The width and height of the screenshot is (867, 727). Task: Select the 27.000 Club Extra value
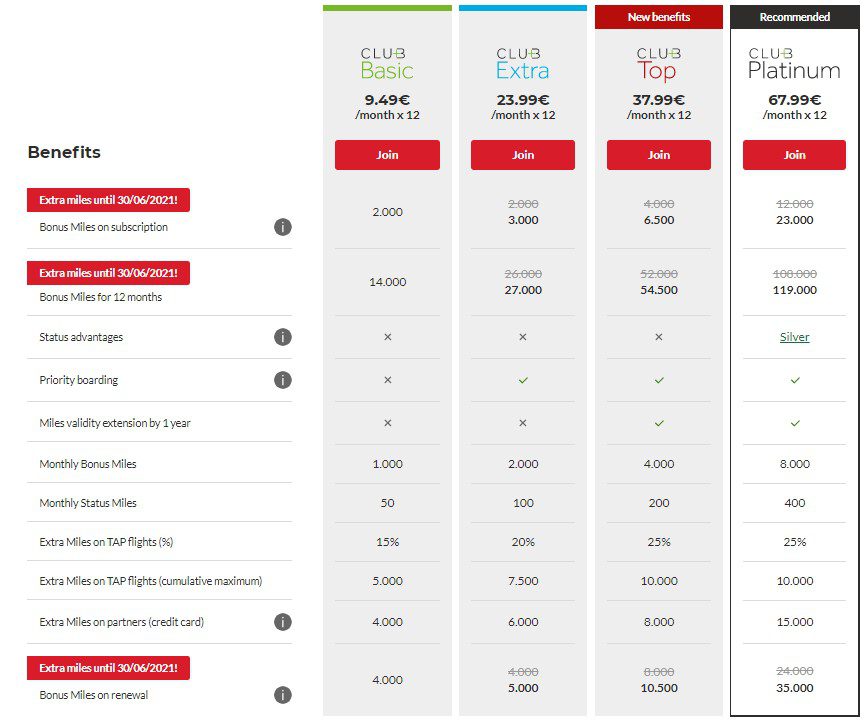[x=523, y=290]
